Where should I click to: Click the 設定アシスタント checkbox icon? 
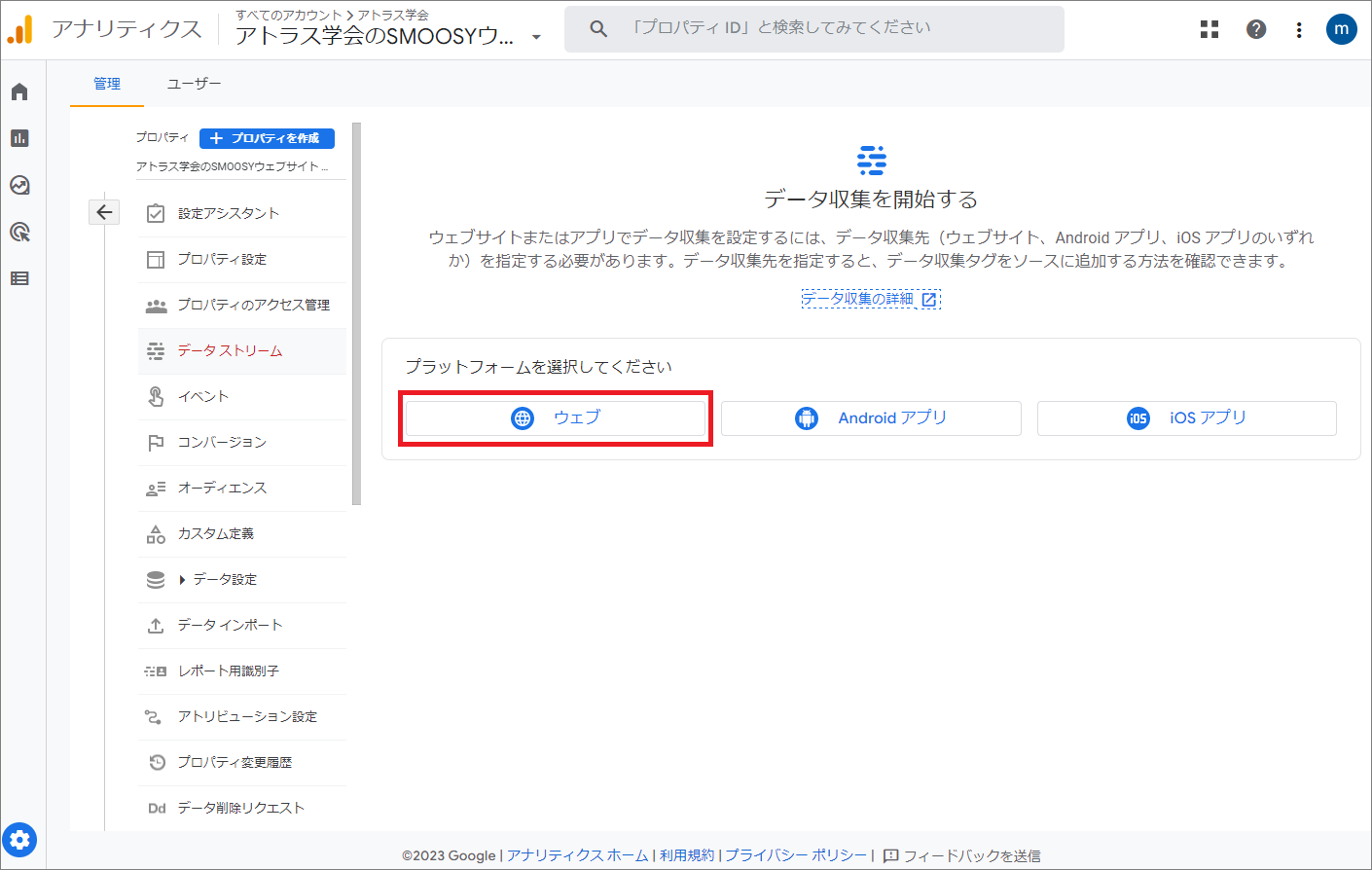click(x=156, y=213)
